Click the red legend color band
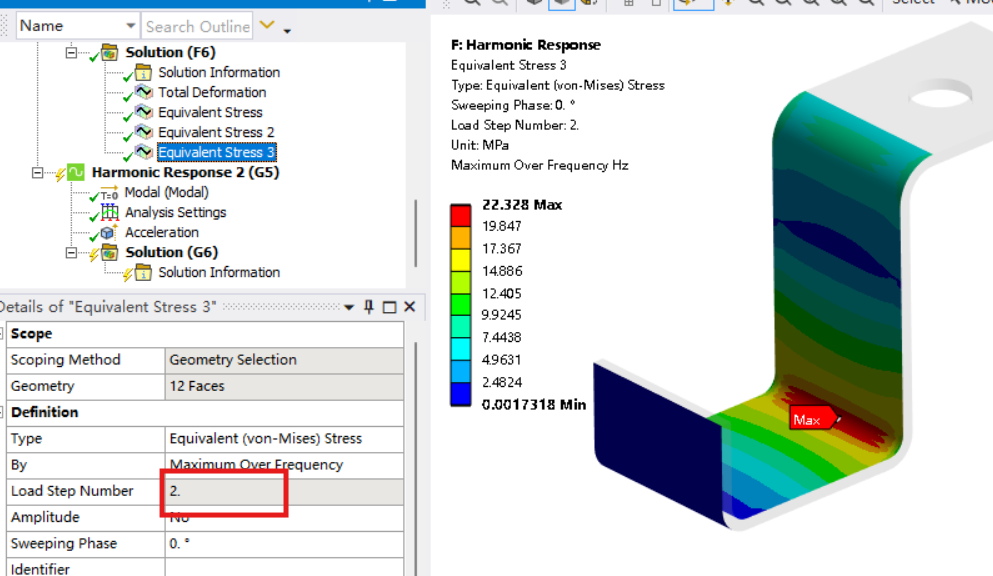This screenshot has height=576, width=993. tap(460, 215)
